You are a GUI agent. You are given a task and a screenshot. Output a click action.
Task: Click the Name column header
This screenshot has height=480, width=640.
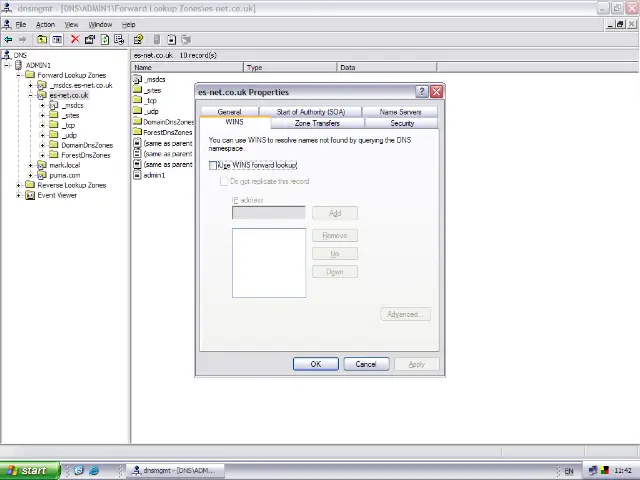pos(188,67)
